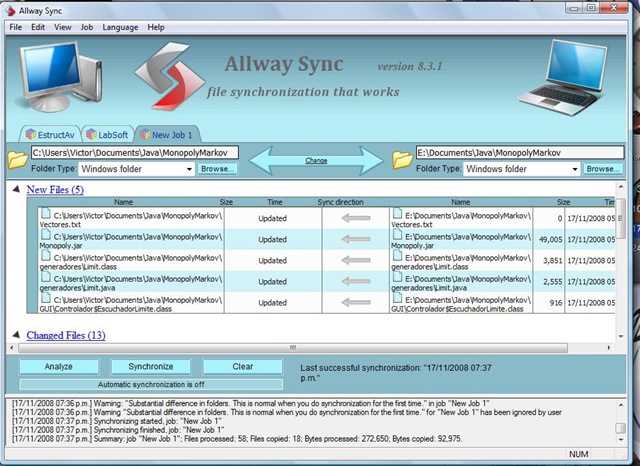Switch to the LabSoft job tab
Image resolution: width=640 pixels, height=466 pixels.
[107, 134]
